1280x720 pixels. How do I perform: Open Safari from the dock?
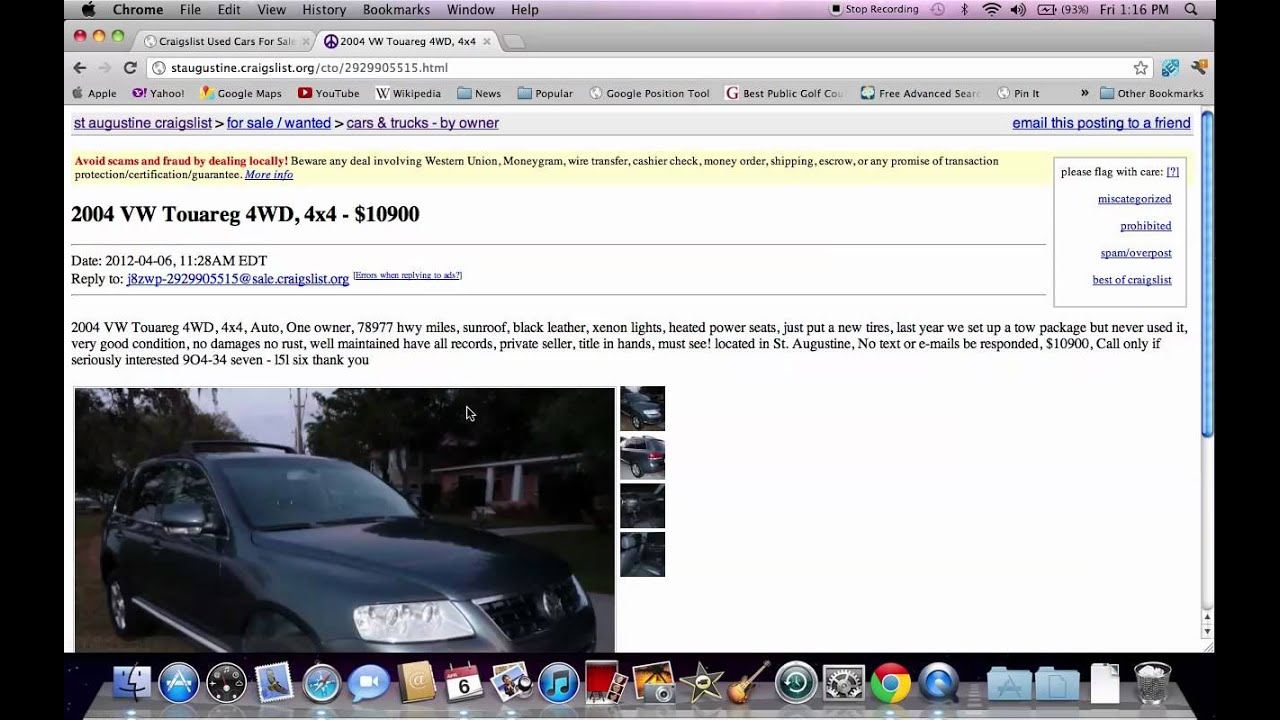[x=322, y=683]
